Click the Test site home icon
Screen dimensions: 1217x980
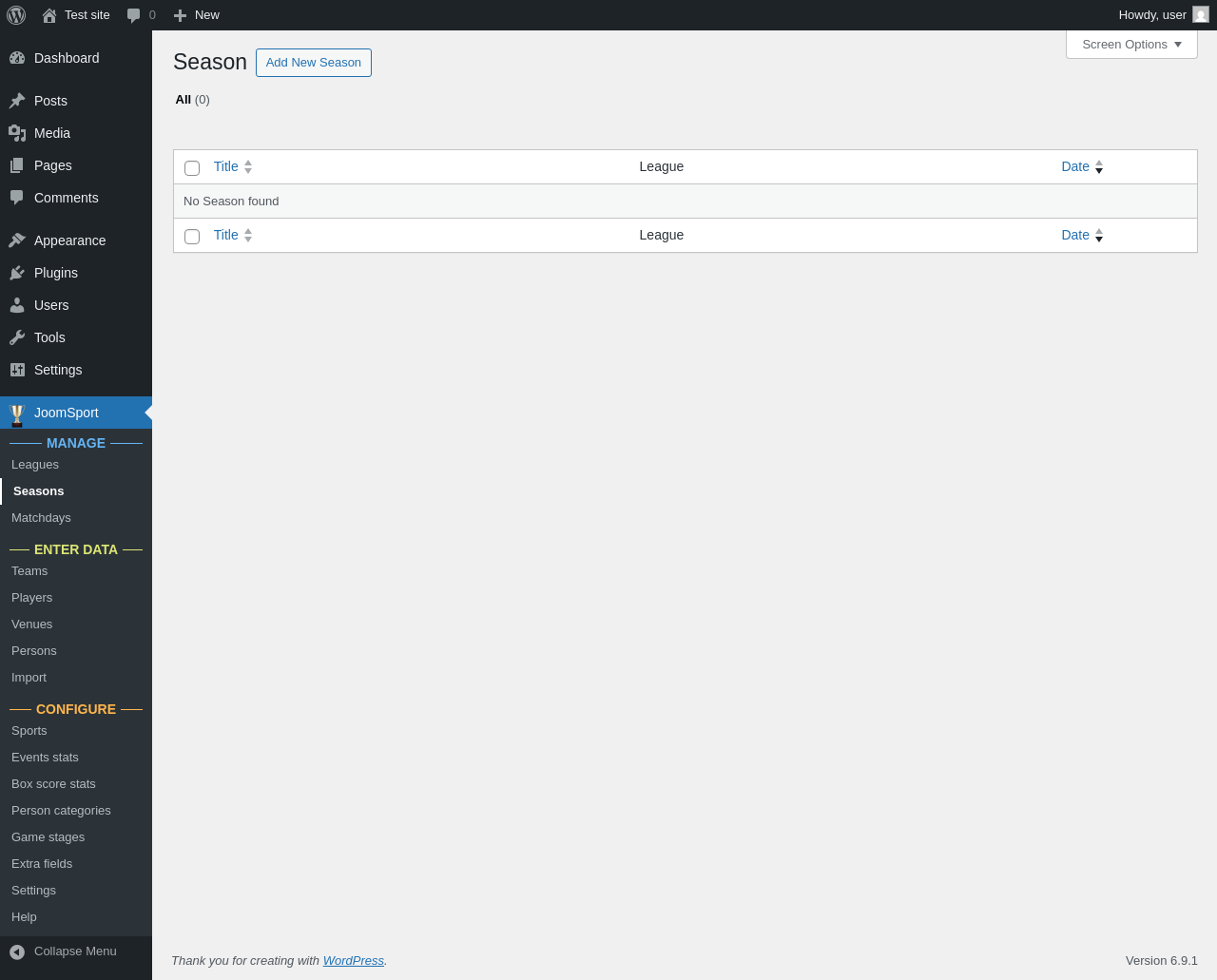tap(49, 15)
